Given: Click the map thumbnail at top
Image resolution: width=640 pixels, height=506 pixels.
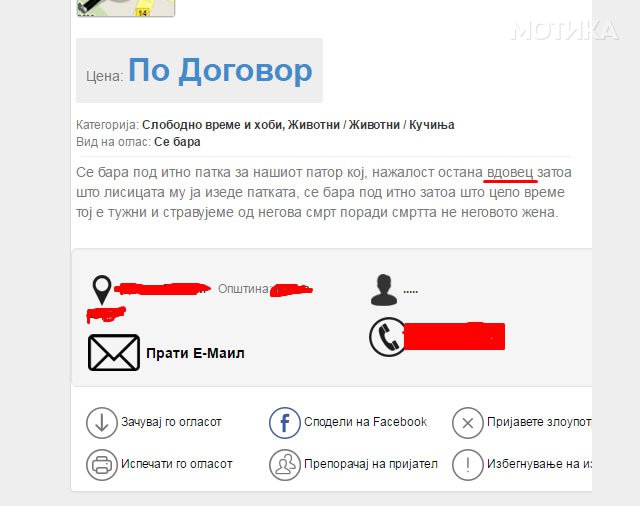Looking at the screenshot, I should click(x=126, y=8).
